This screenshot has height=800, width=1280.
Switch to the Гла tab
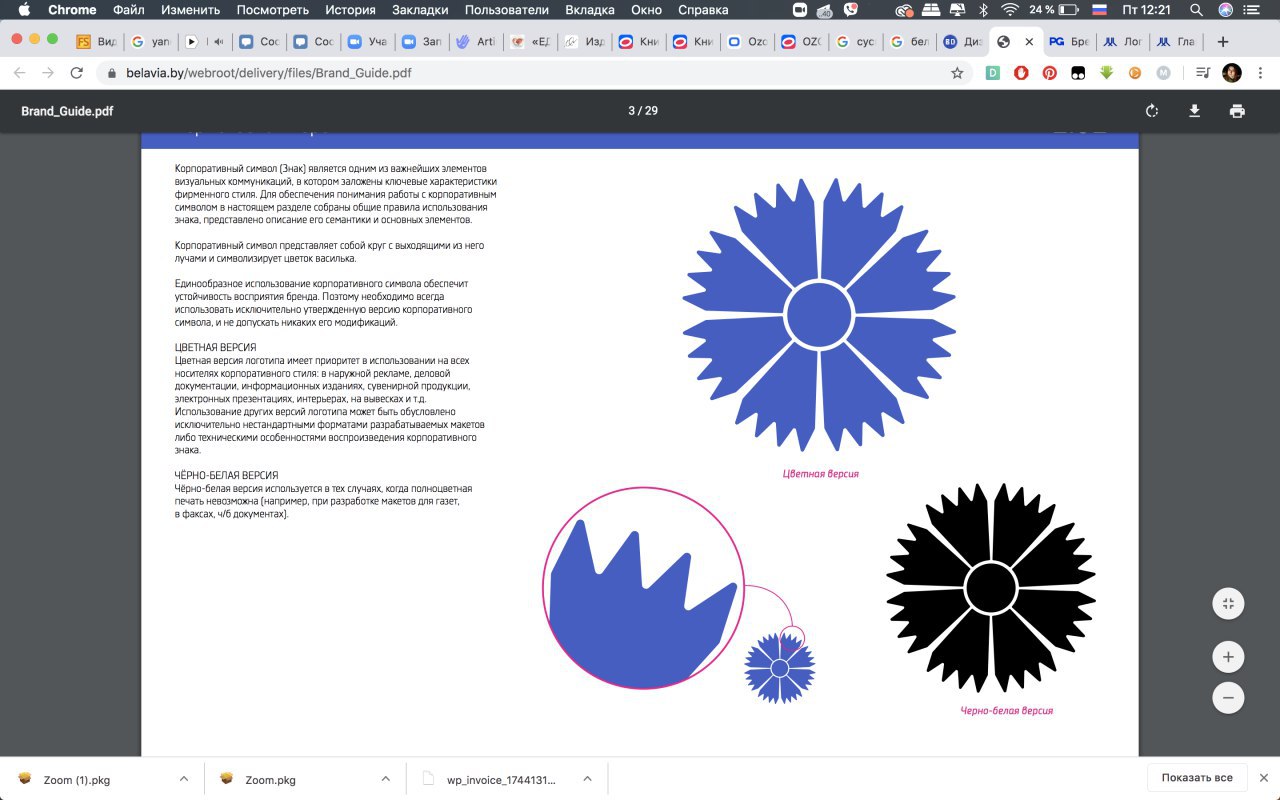(x=1177, y=42)
